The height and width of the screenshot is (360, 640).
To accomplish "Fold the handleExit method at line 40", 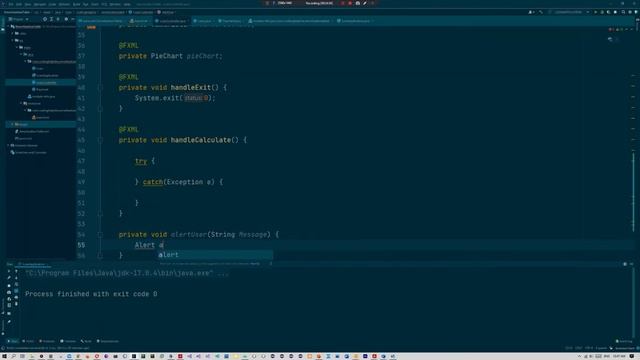I will pos(100,87).
